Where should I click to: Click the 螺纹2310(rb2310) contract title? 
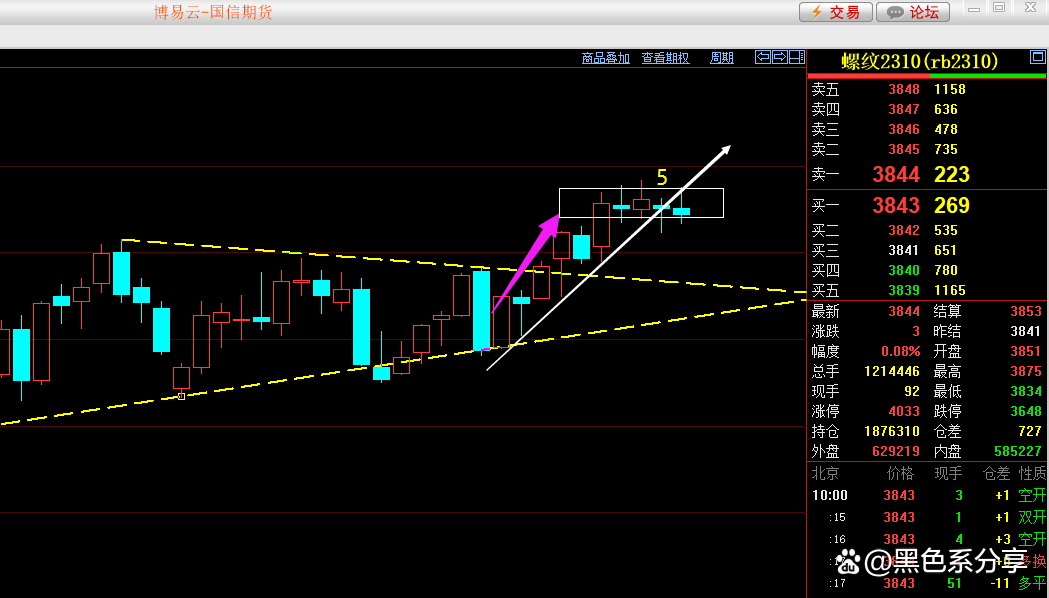919,62
